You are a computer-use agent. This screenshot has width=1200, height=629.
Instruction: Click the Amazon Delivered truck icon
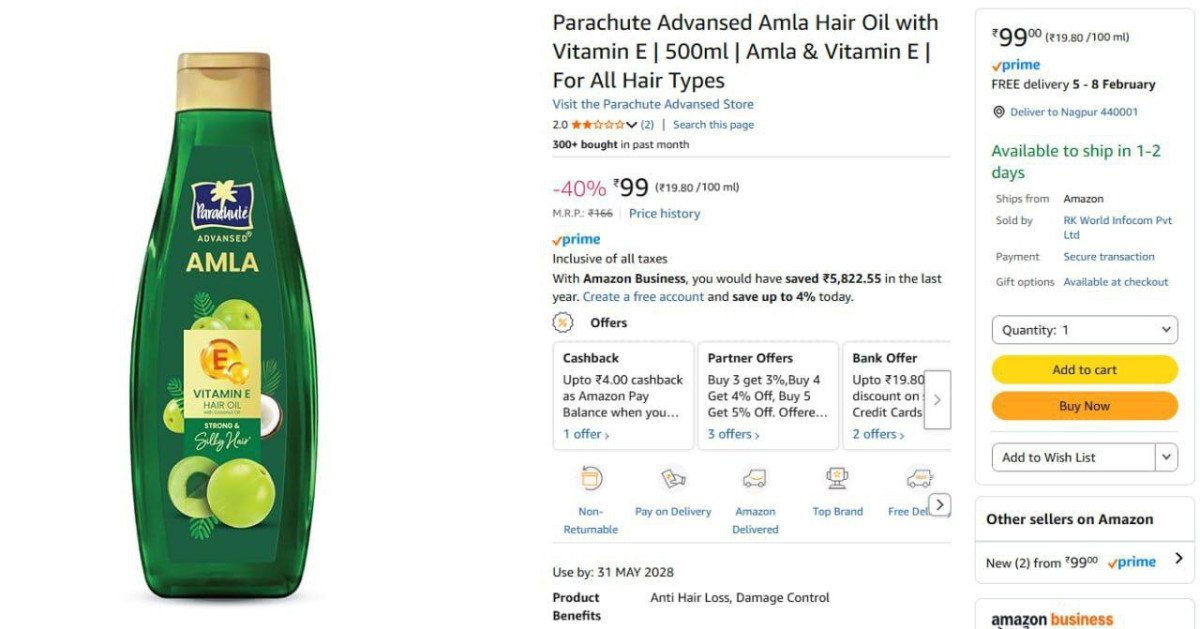tap(755, 479)
